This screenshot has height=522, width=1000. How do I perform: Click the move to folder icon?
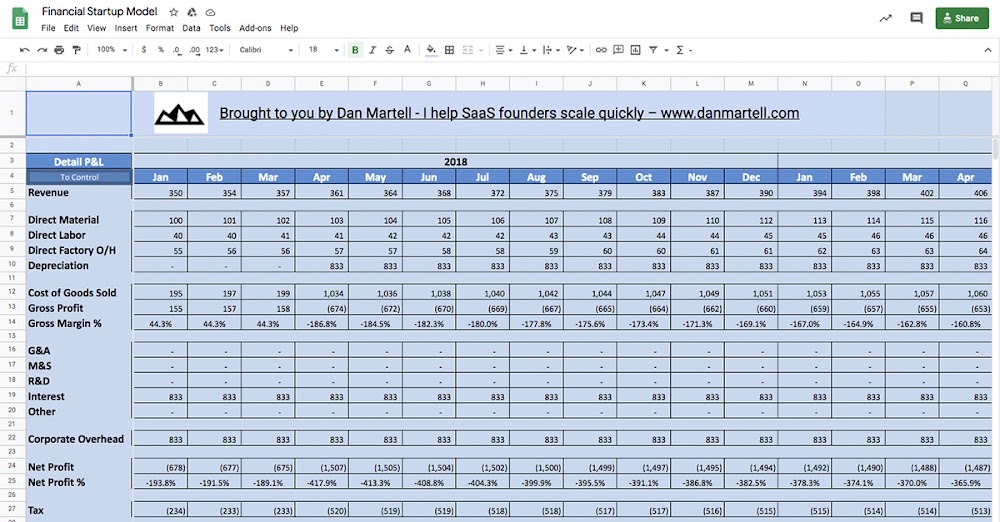(x=192, y=12)
